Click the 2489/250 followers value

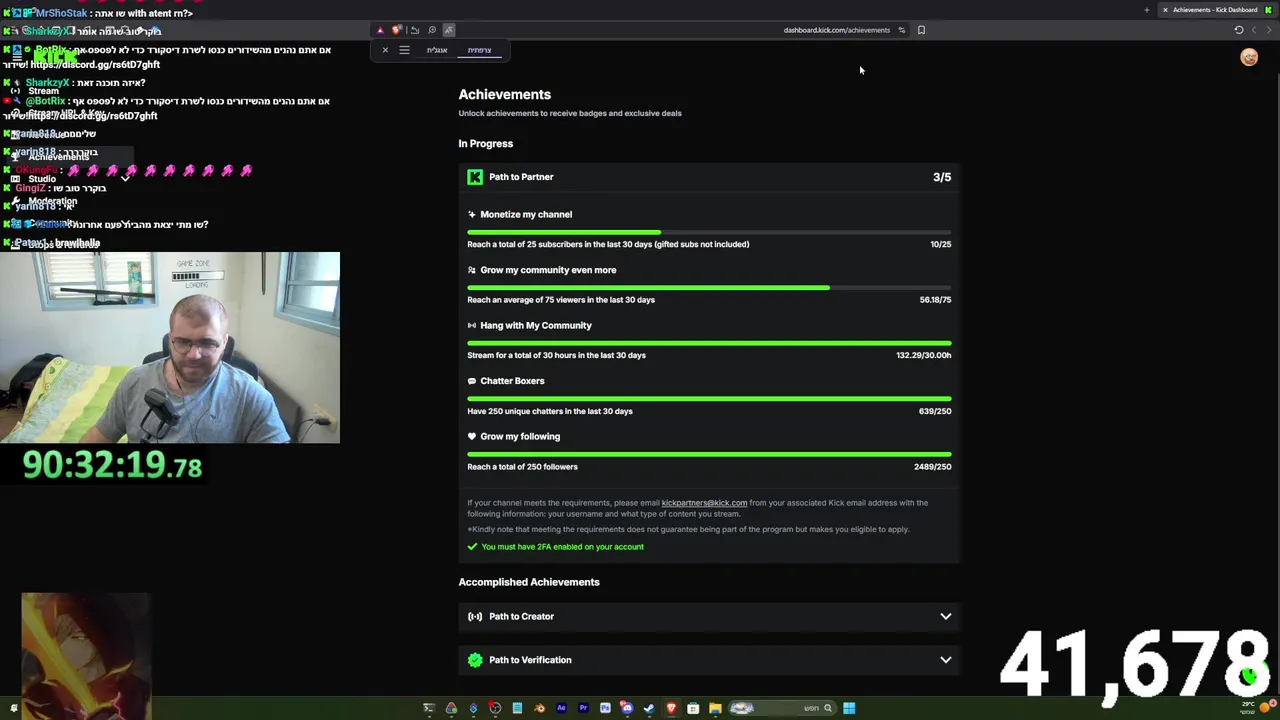point(932,467)
